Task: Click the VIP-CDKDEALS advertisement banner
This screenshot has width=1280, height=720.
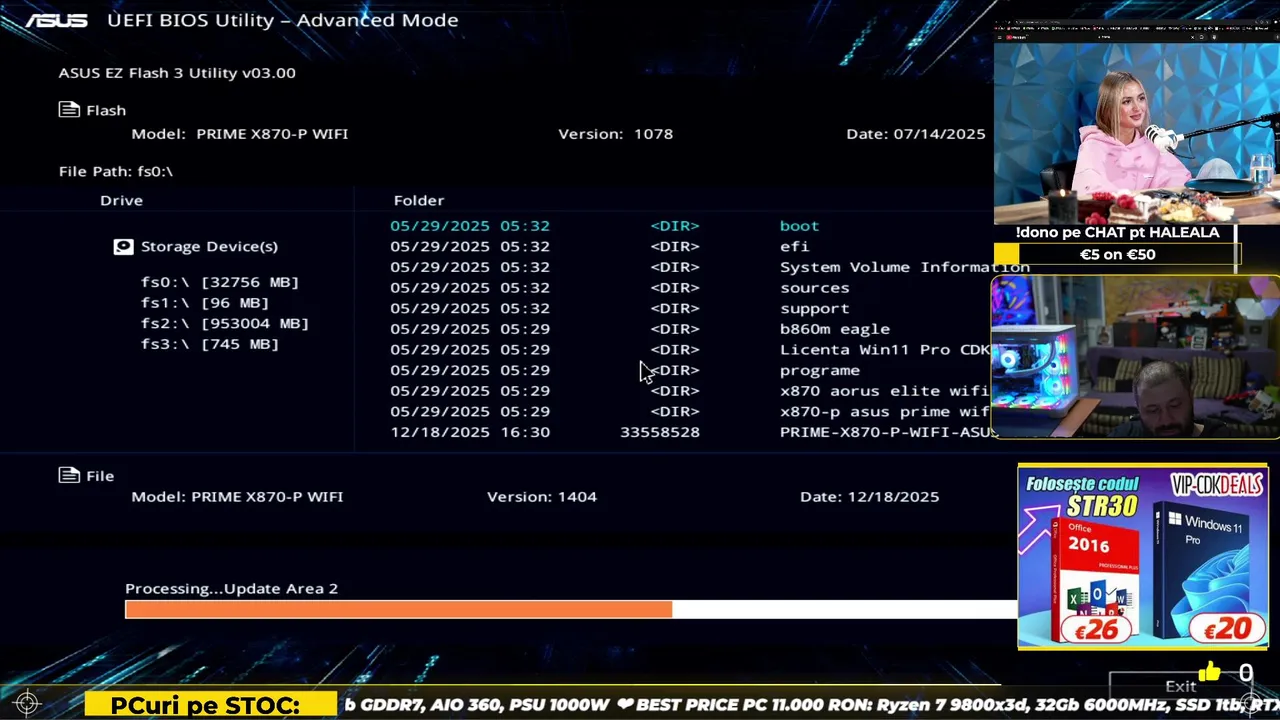Action: click(1143, 556)
